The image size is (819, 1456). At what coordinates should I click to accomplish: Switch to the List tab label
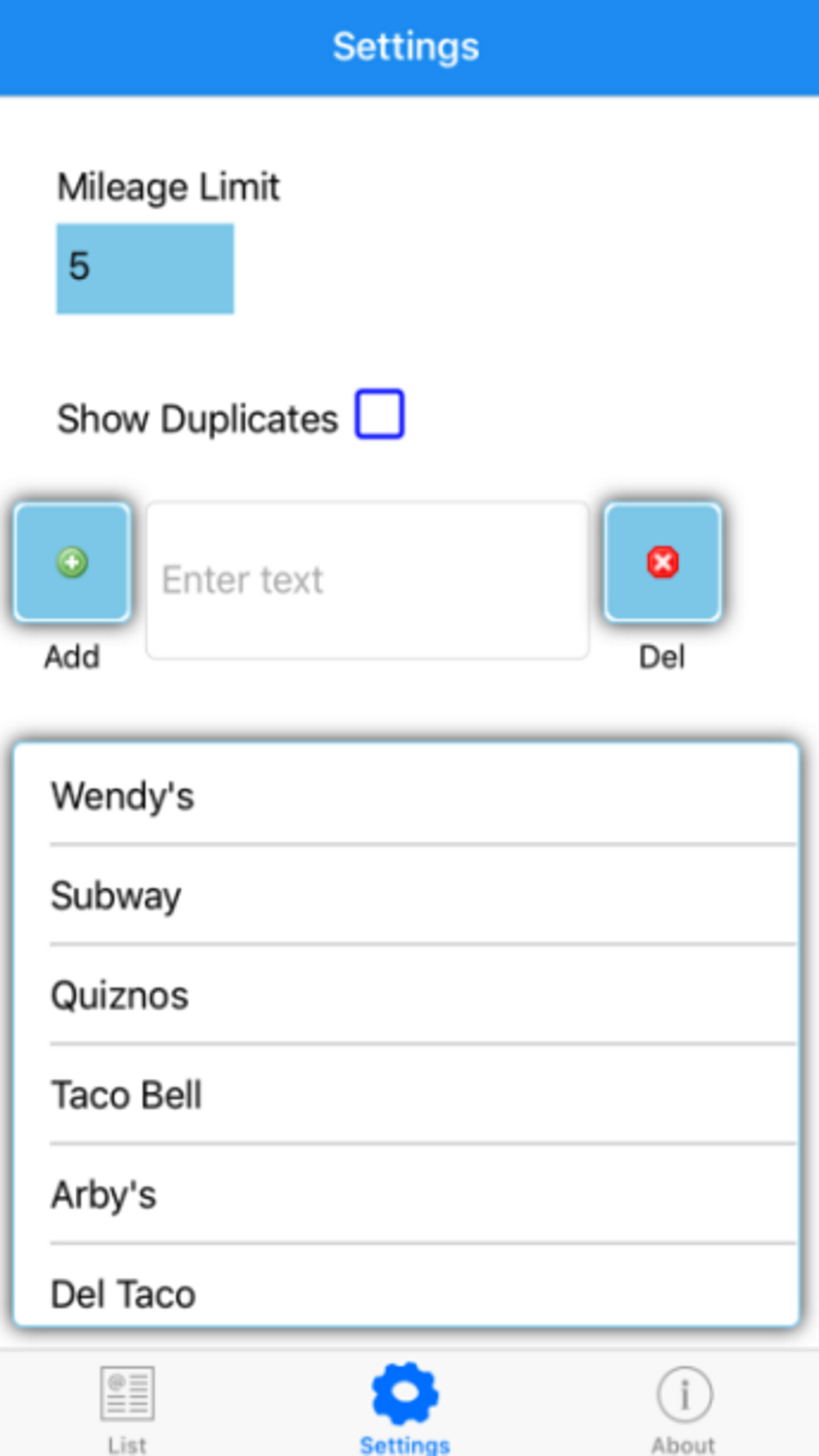127,1445
